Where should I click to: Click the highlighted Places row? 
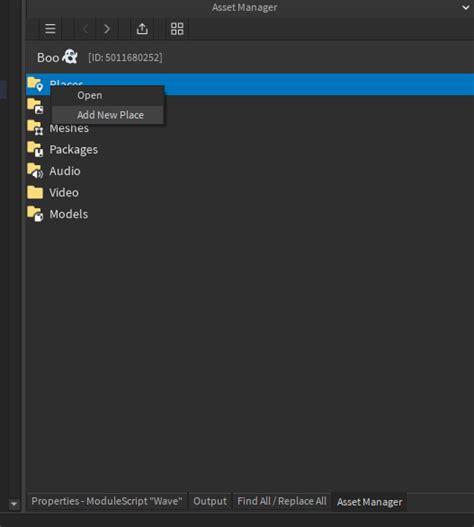[250, 84]
